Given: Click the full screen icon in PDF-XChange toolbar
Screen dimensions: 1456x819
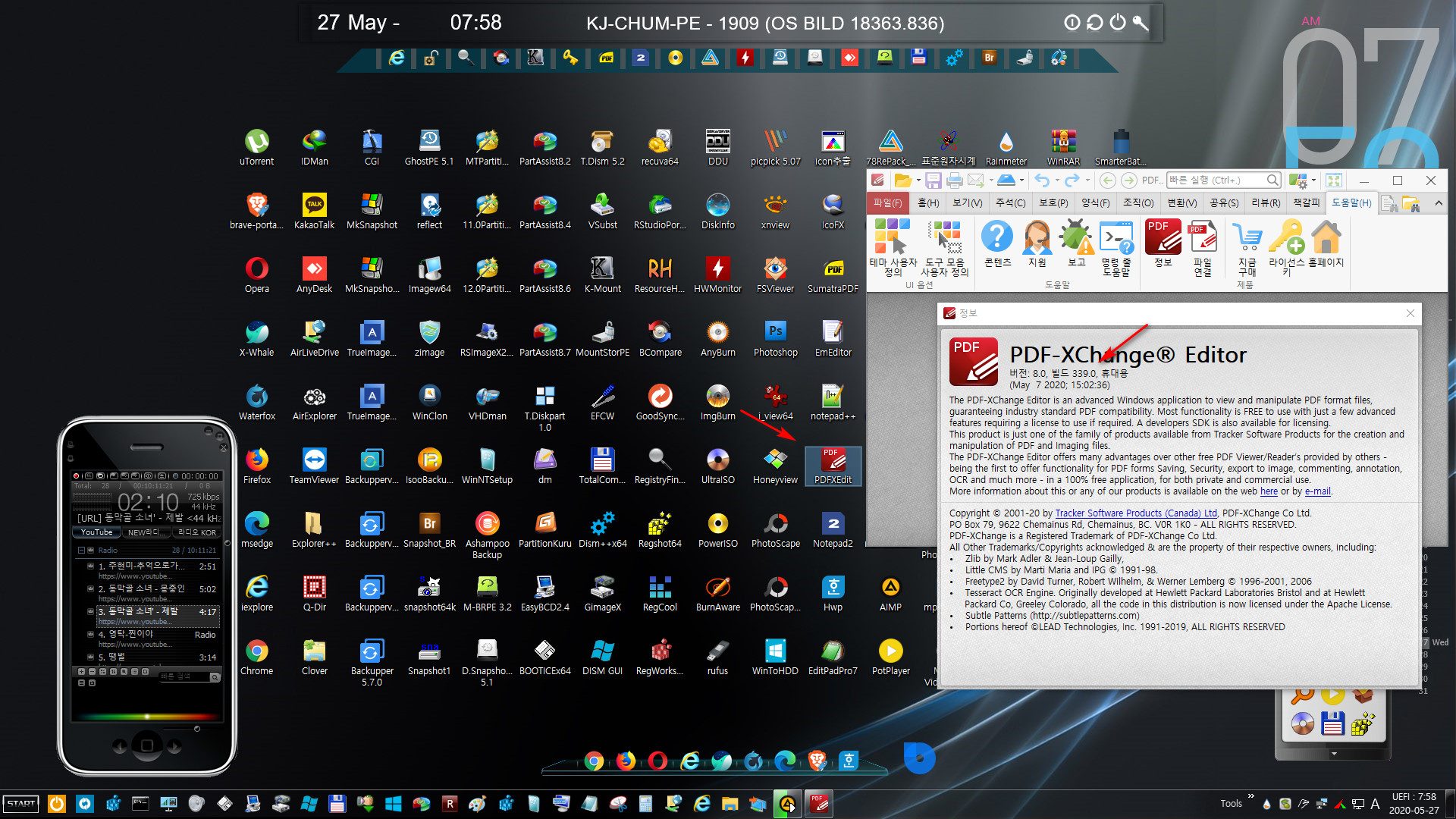Looking at the screenshot, I should (1334, 180).
